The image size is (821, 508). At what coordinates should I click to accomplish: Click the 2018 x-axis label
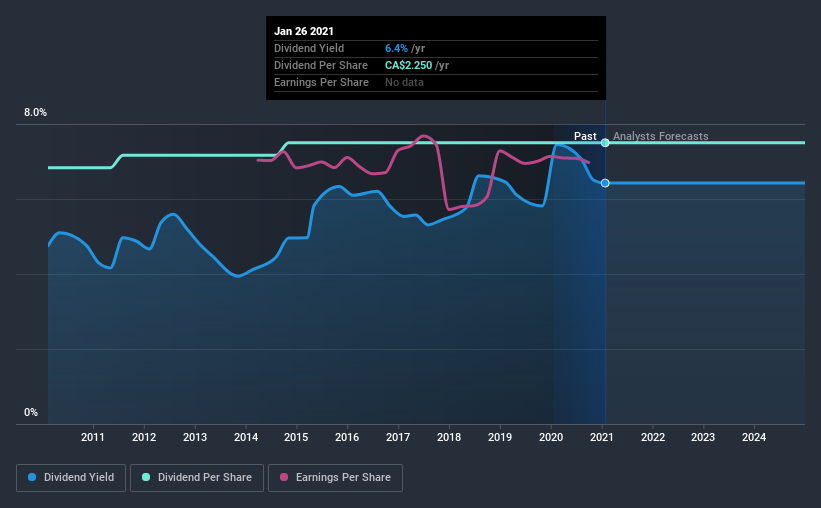[x=449, y=437]
